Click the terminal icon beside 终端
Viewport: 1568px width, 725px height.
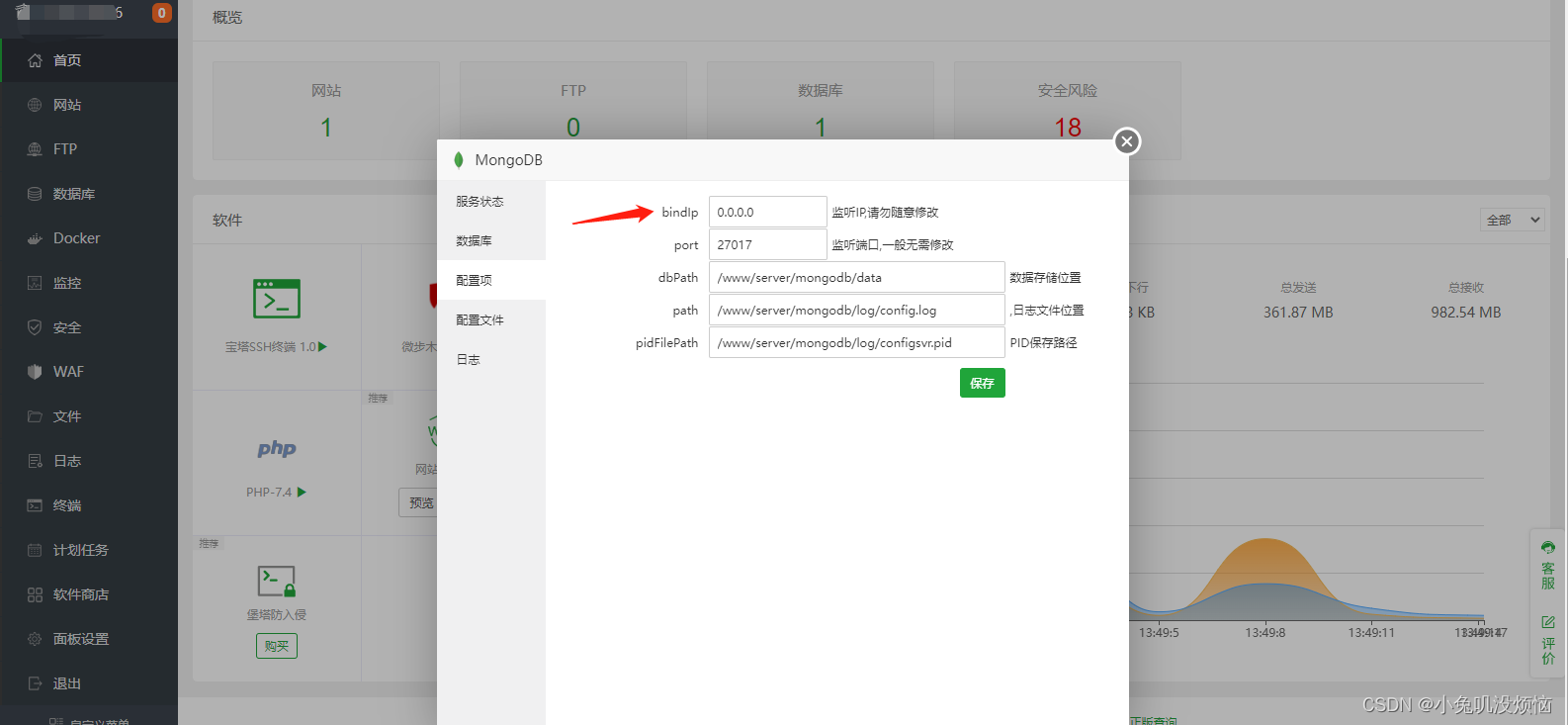click(35, 505)
